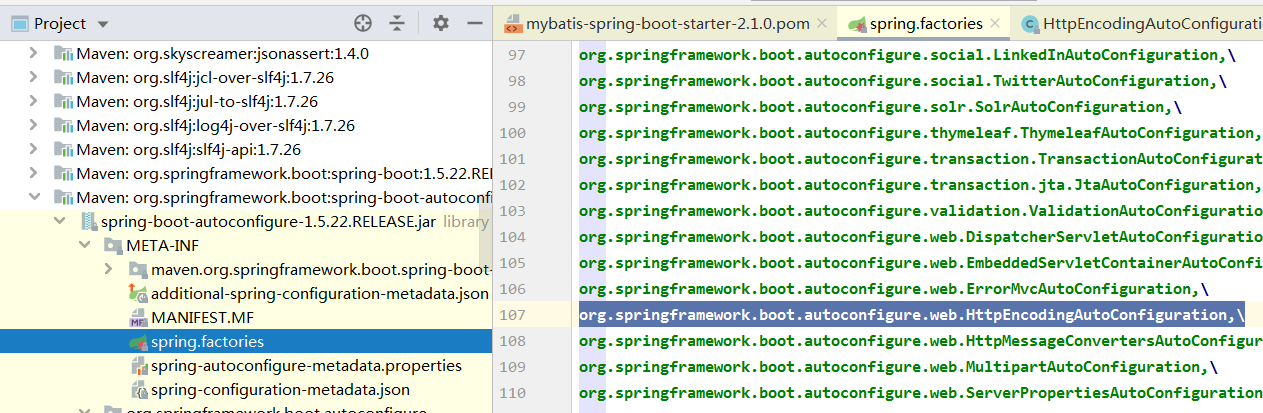Expand Maven: org.slf4j:slf4j-api:1.7.26

tap(34, 150)
